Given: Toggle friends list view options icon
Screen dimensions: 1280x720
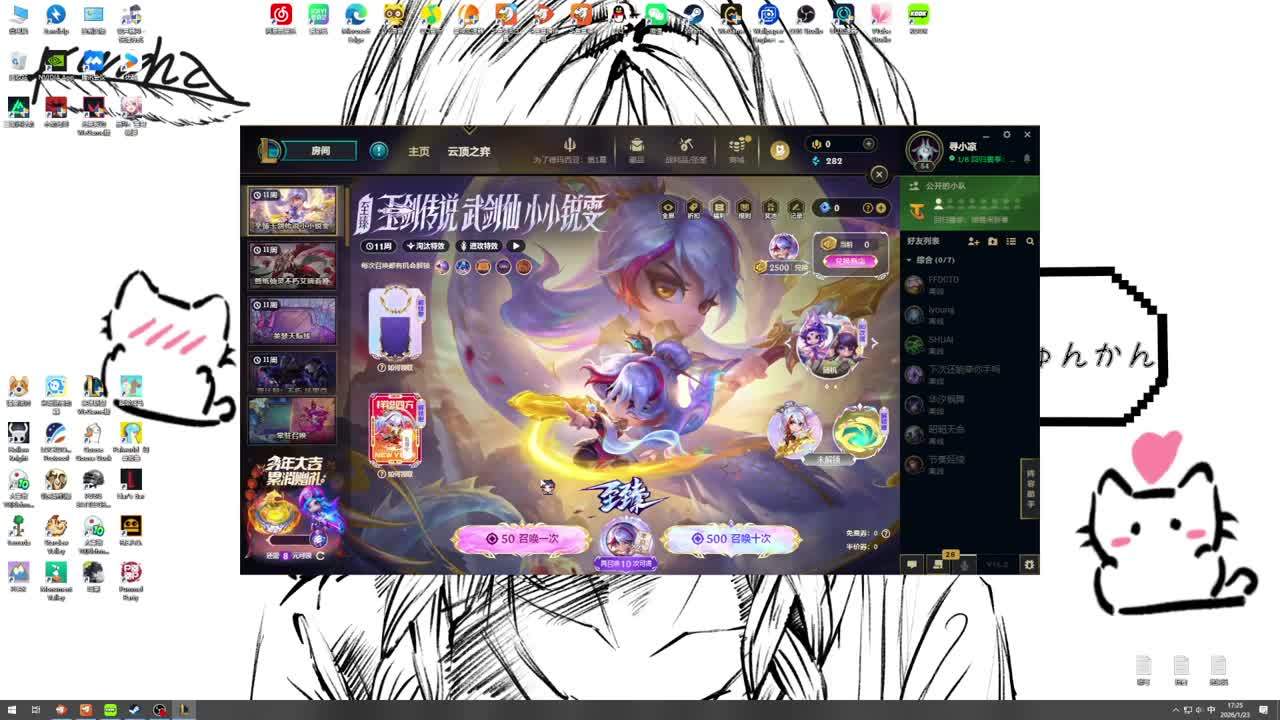Looking at the screenshot, I should pyautogui.click(x=1011, y=241).
